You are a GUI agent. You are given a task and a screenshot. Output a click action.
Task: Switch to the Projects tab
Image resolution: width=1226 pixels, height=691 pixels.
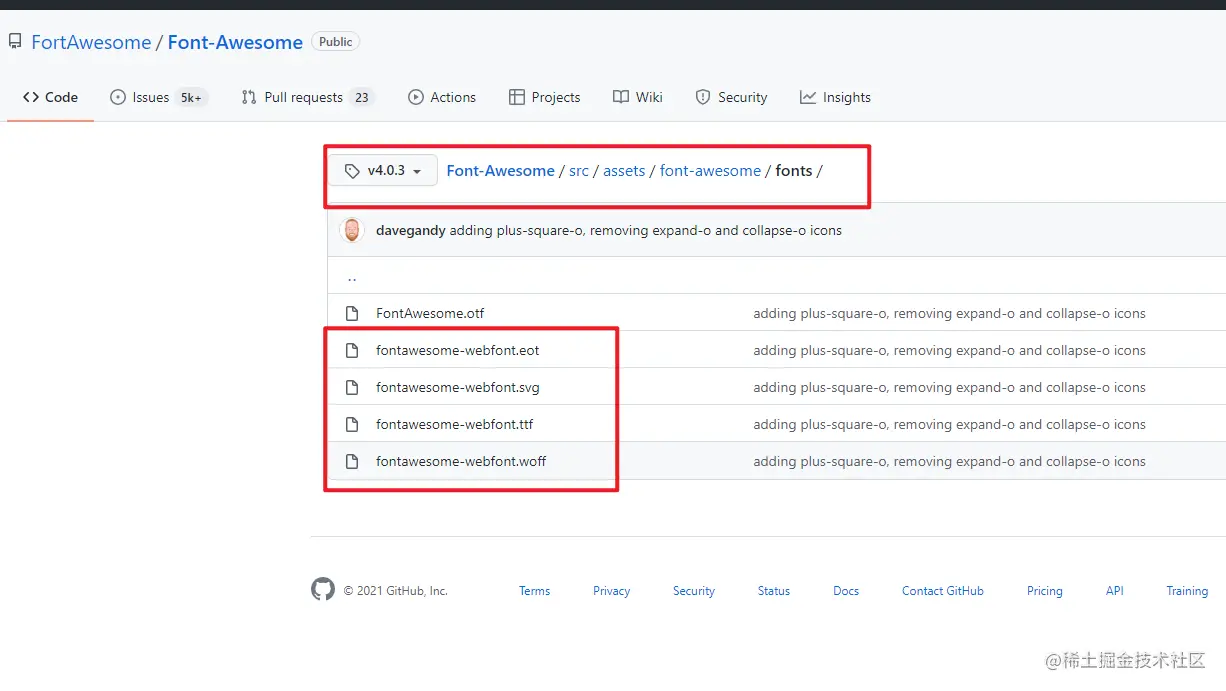(x=545, y=97)
